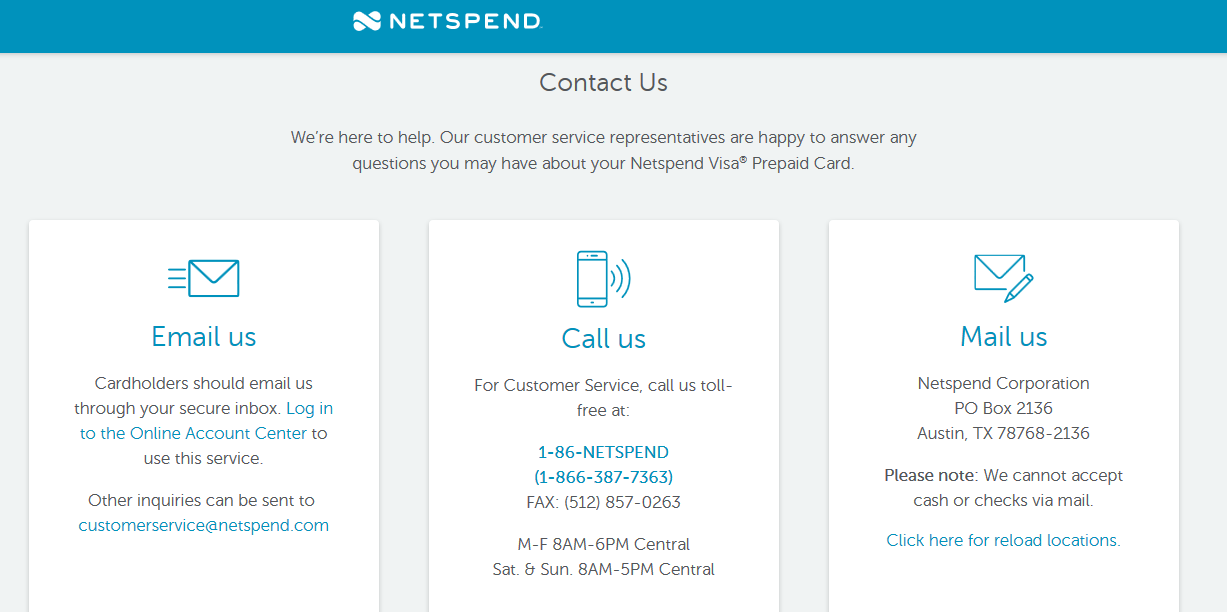Click the M-F 8AM-6PM Central hours text
The height and width of the screenshot is (612, 1227).
click(603, 544)
